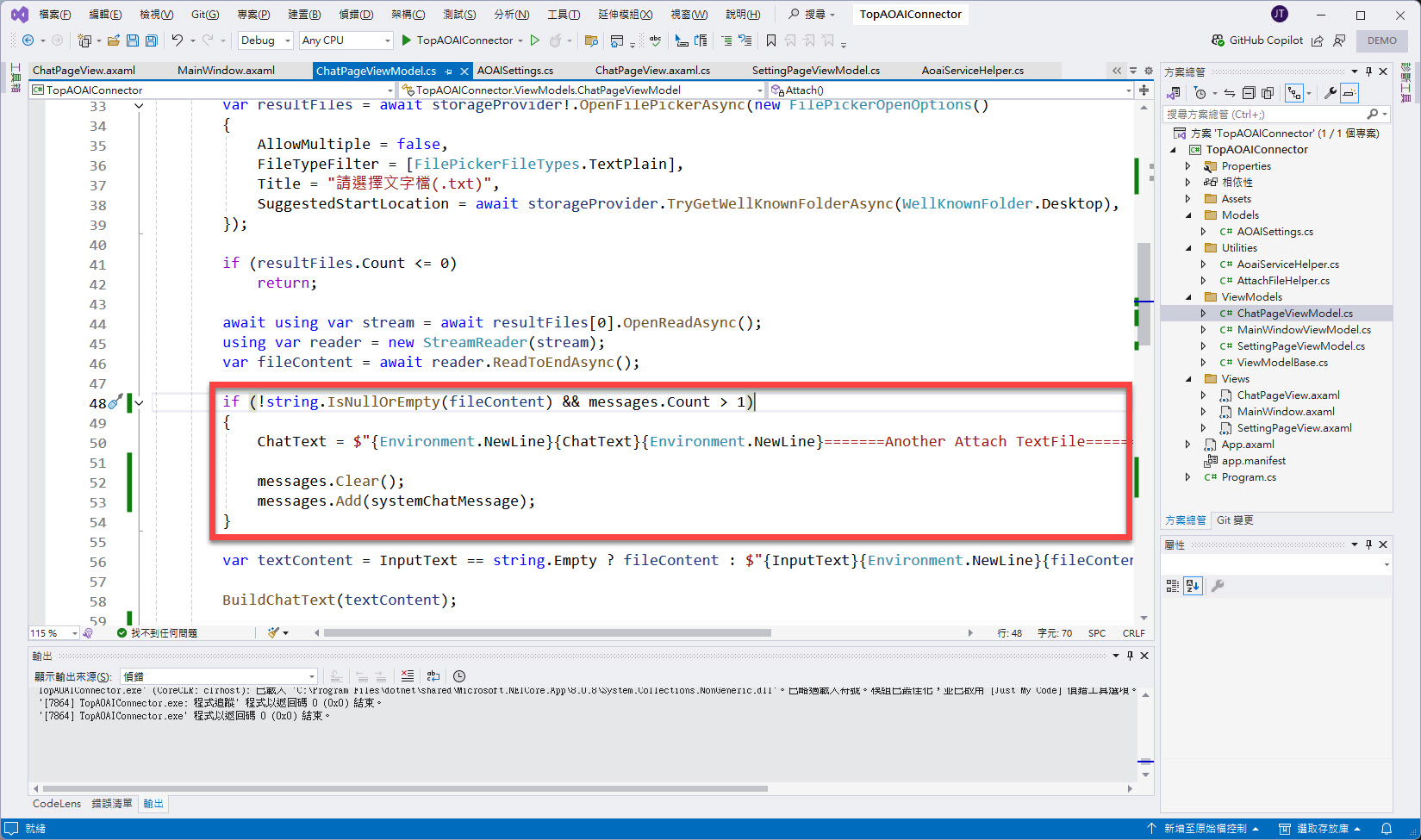Click the screwdriver quick actions icon at line 48
Screen dimensions: 1421x840
tap(115, 402)
